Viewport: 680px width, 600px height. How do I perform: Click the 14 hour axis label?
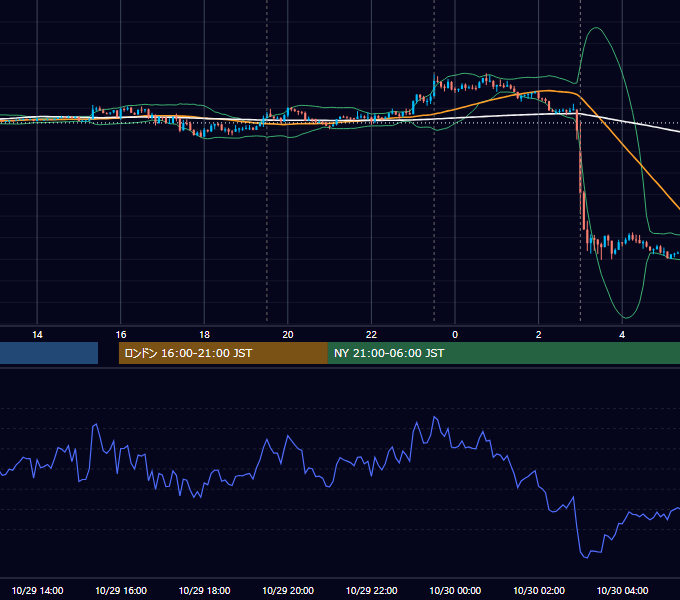point(37,335)
